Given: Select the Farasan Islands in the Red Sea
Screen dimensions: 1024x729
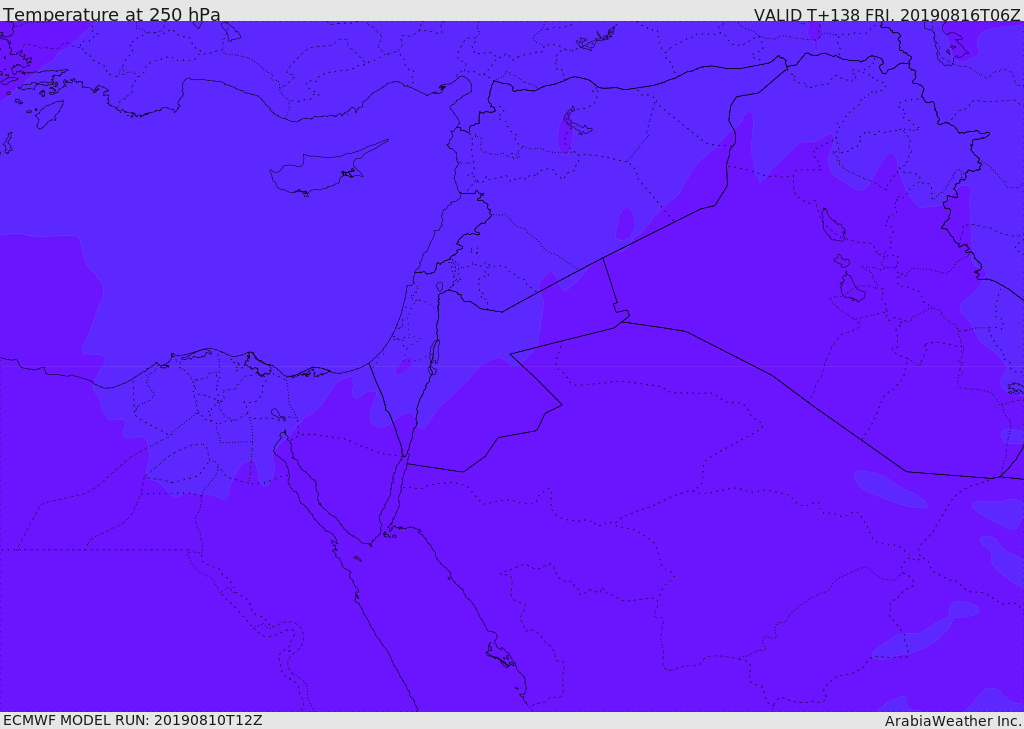Looking at the screenshot, I should click(502, 655).
